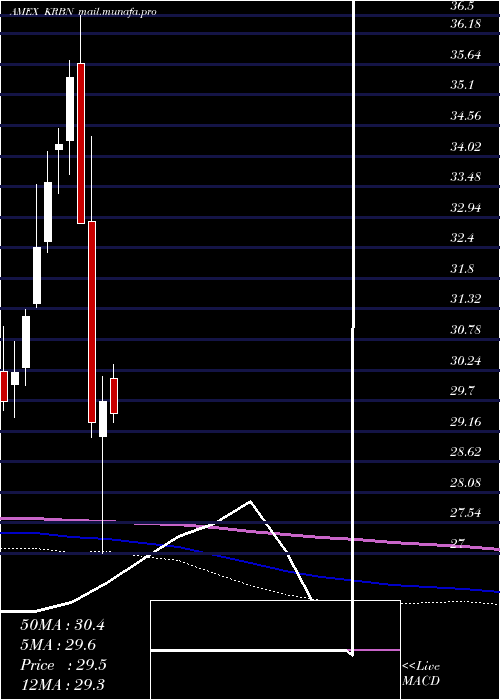Screen dimensions: 500x700
Task: Click the 50MA : 30.4 readout
Action: point(62,625)
